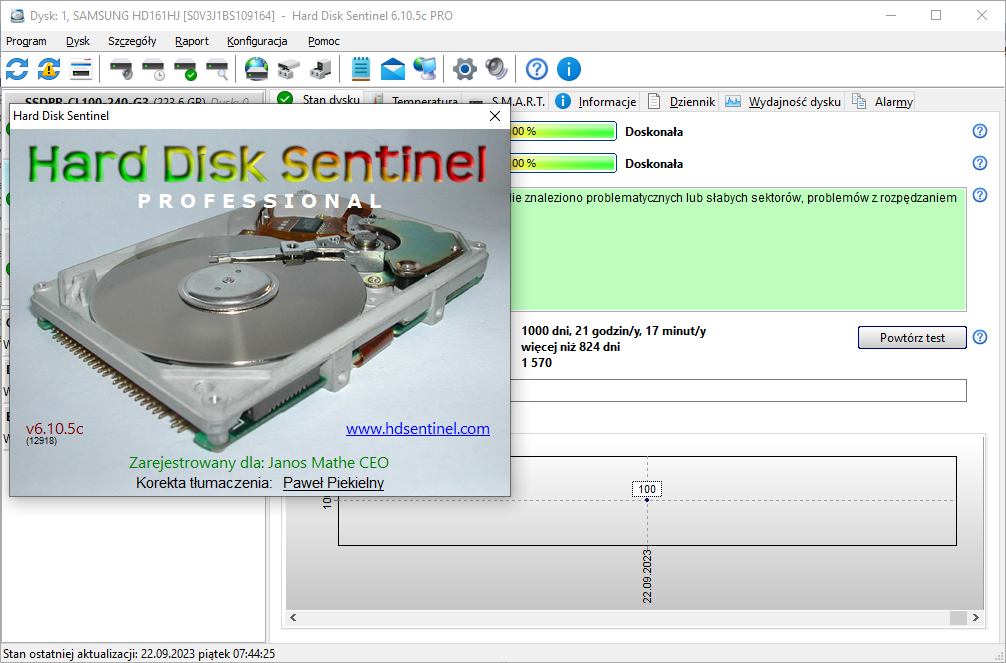
Task: Click the blue envelope e-mail icon
Action: [393, 69]
